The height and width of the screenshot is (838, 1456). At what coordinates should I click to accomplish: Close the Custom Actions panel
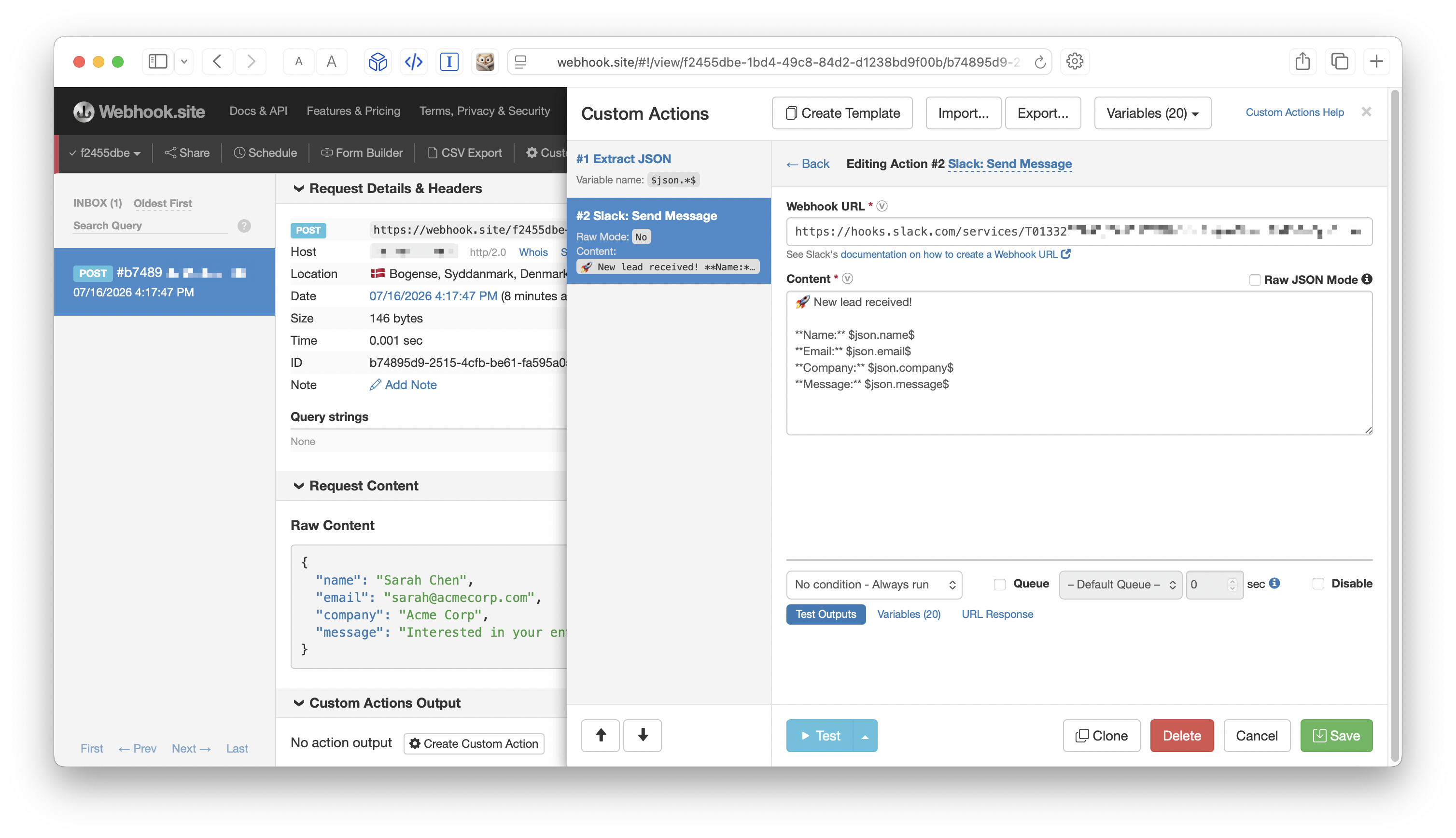tap(1366, 112)
